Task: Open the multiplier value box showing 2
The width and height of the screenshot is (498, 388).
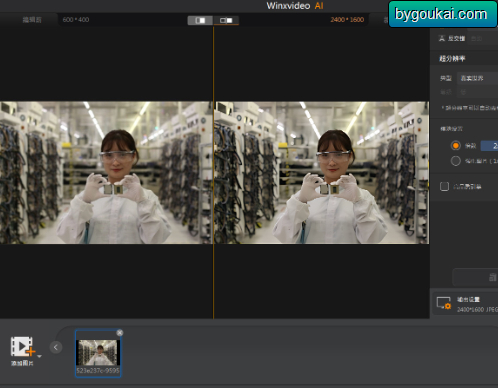Action: click(489, 146)
